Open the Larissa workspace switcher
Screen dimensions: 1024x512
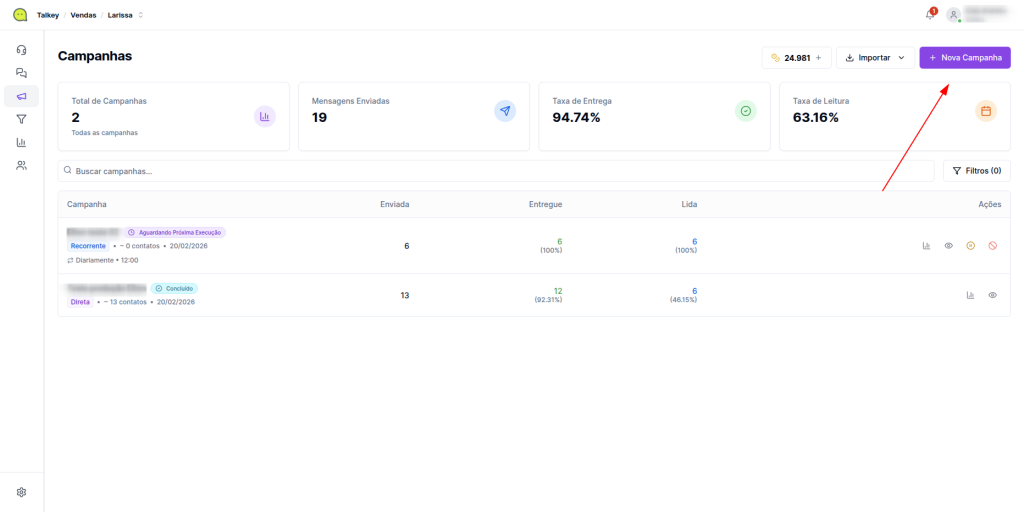point(125,15)
